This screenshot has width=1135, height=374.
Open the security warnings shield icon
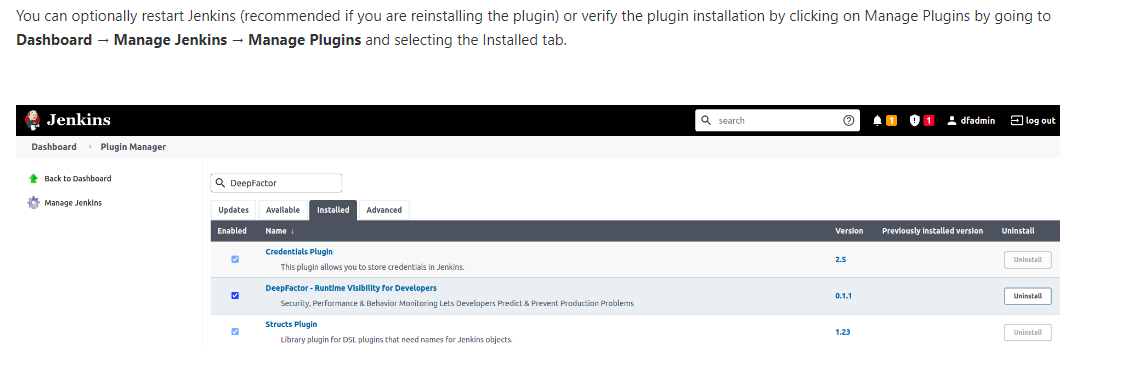click(x=915, y=121)
